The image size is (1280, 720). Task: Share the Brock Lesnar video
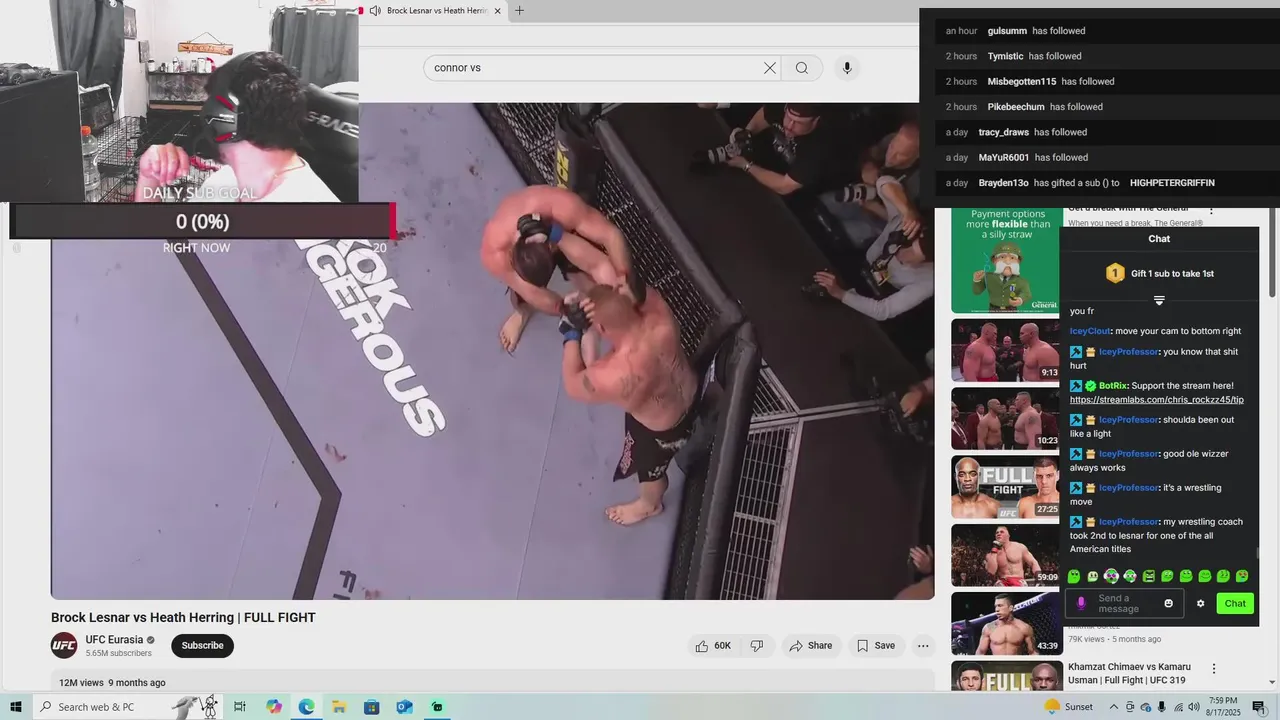click(810, 646)
